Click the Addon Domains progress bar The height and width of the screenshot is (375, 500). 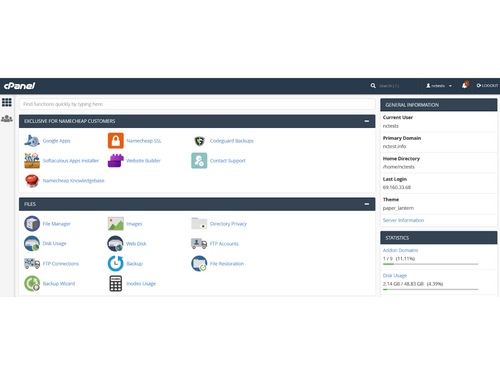(x=430, y=264)
